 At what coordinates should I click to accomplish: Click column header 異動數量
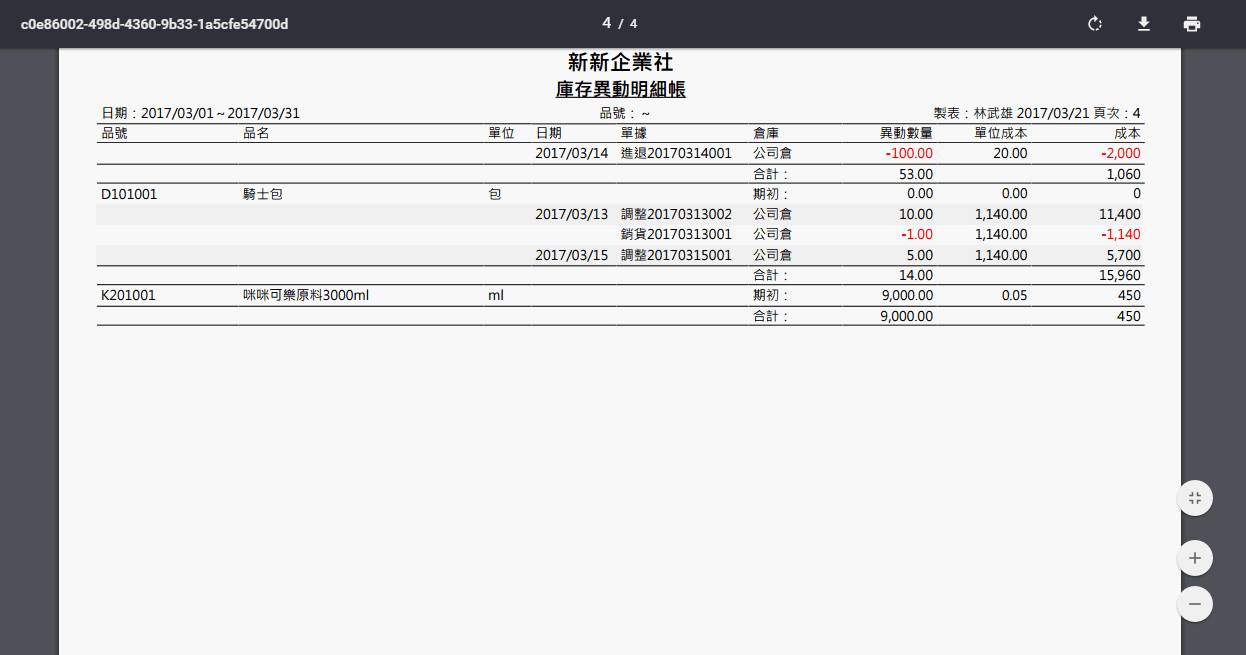(906, 133)
